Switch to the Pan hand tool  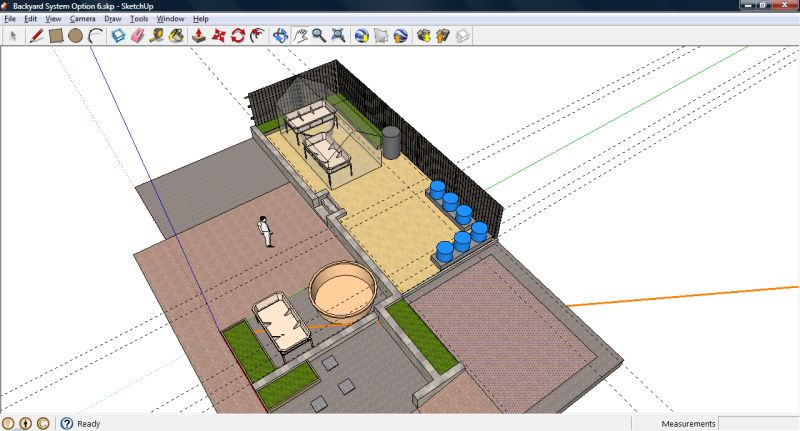click(x=300, y=36)
